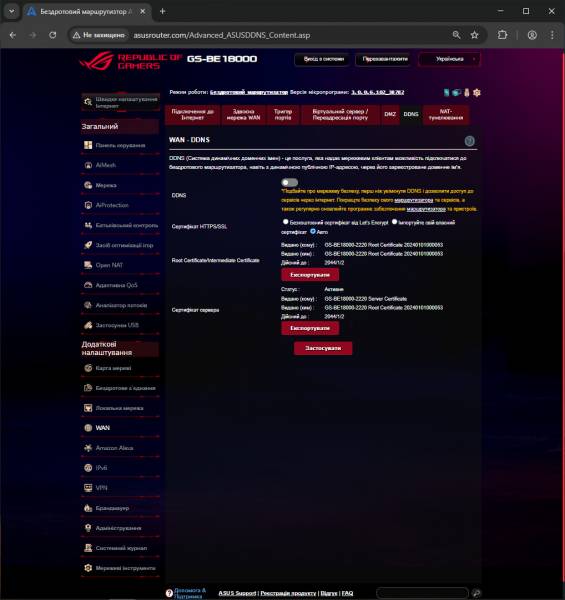Open the game optimization rocket icon

tap(88, 245)
